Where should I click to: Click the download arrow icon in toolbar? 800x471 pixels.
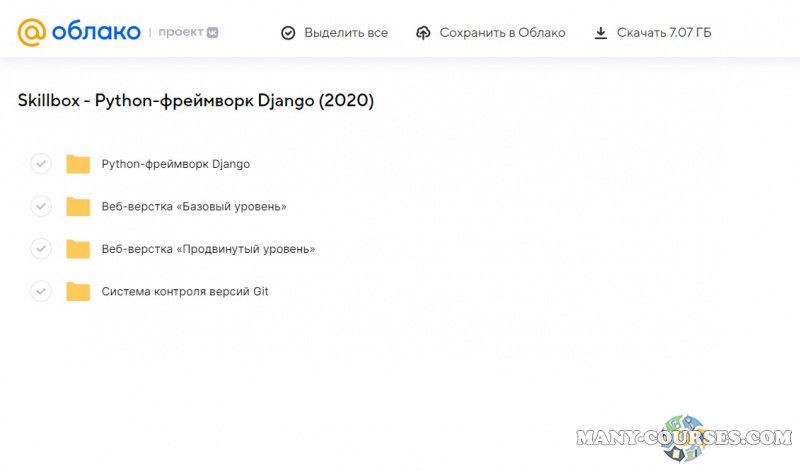(x=600, y=33)
